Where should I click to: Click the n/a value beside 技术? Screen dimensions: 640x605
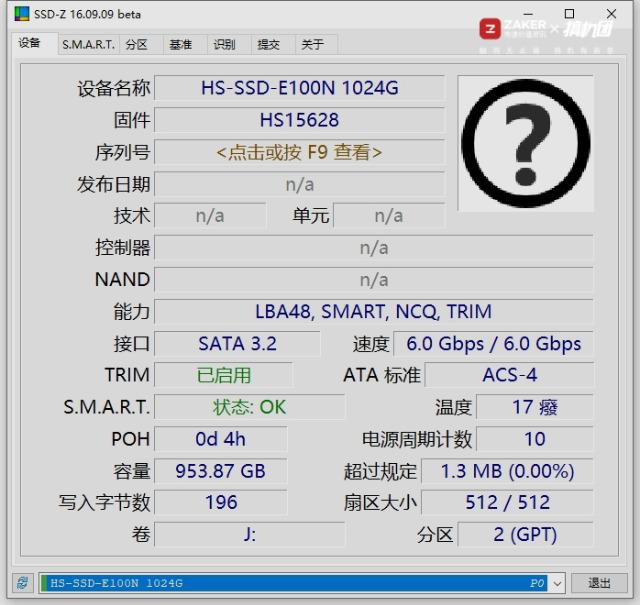pyautogui.click(x=210, y=216)
